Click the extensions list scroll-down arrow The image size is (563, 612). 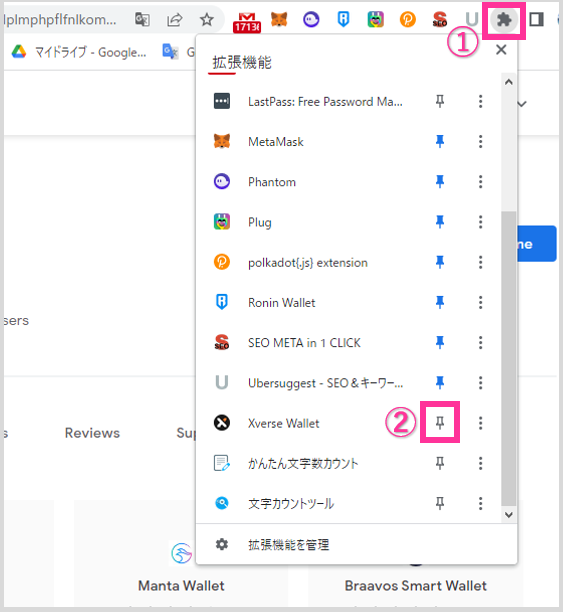508,514
